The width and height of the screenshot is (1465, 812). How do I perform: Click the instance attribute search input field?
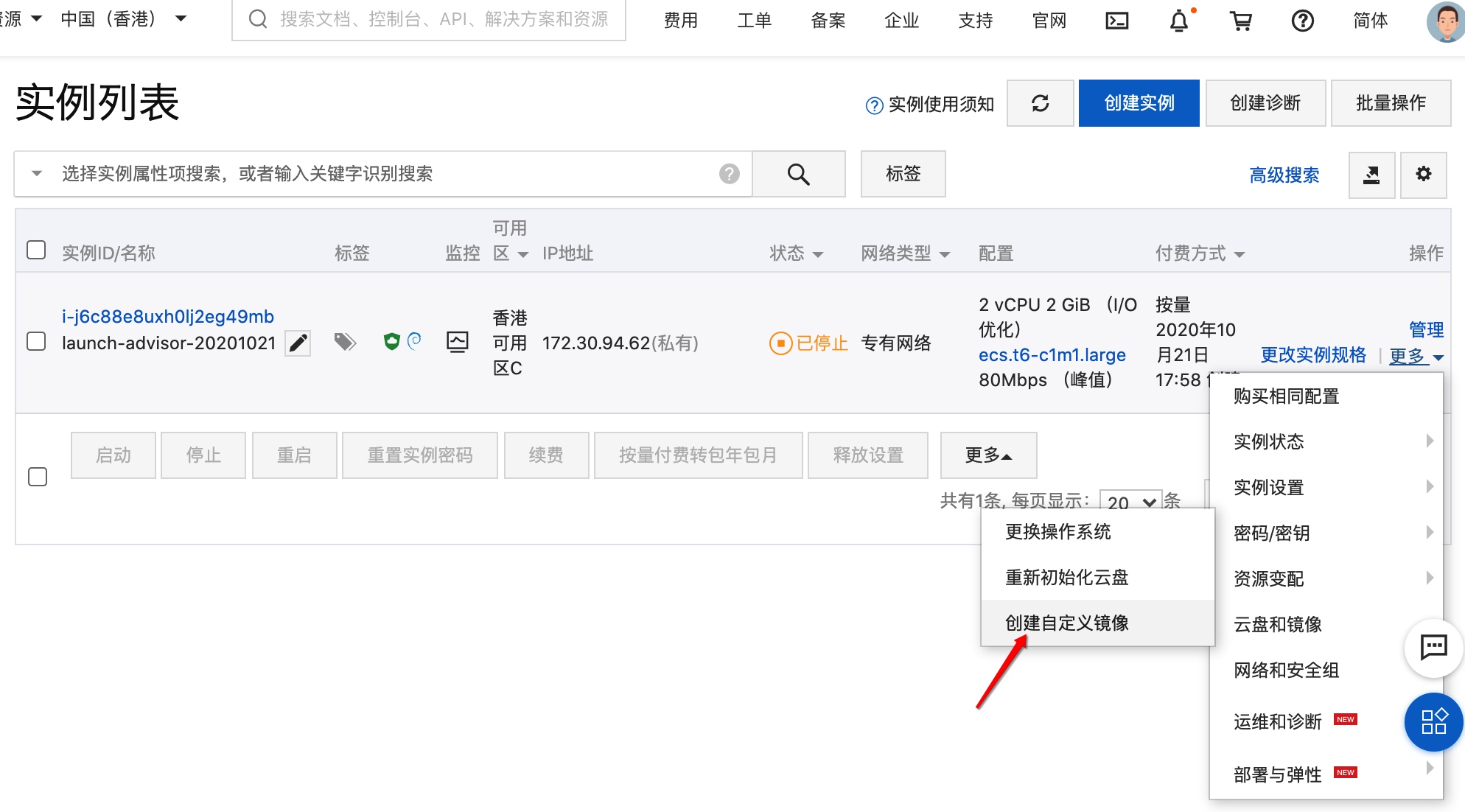[383, 174]
